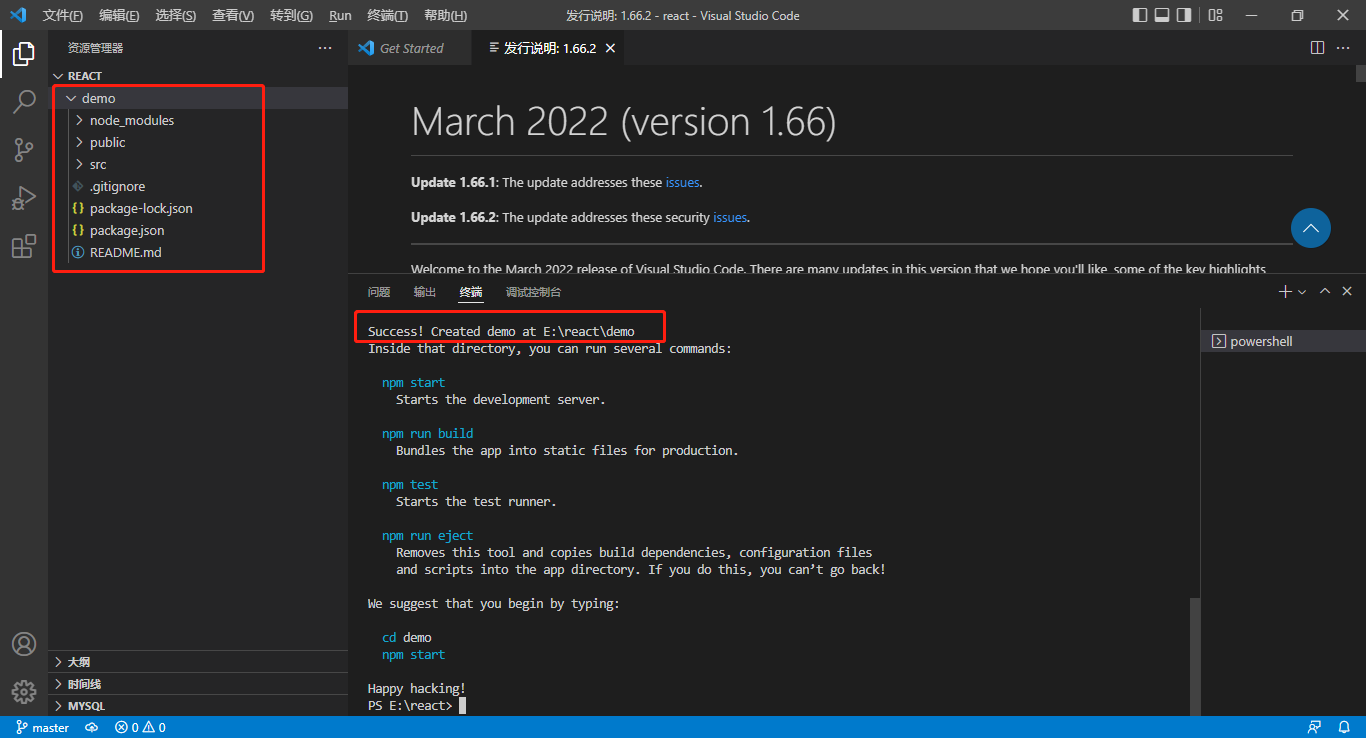The image size is (1366, 738).
Task: Open the 编辑(E) menu
Action: 119,15
